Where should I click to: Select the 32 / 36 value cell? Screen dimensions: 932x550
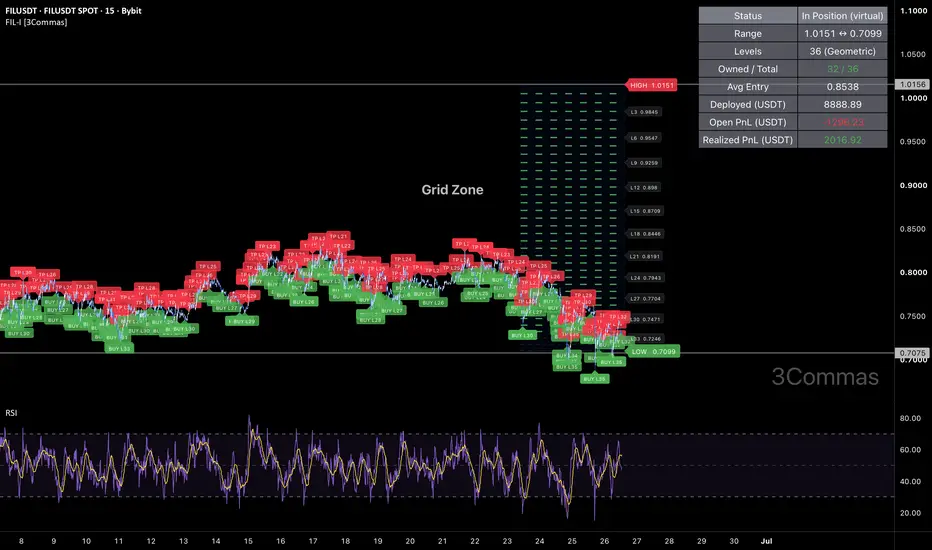(842, 69)
